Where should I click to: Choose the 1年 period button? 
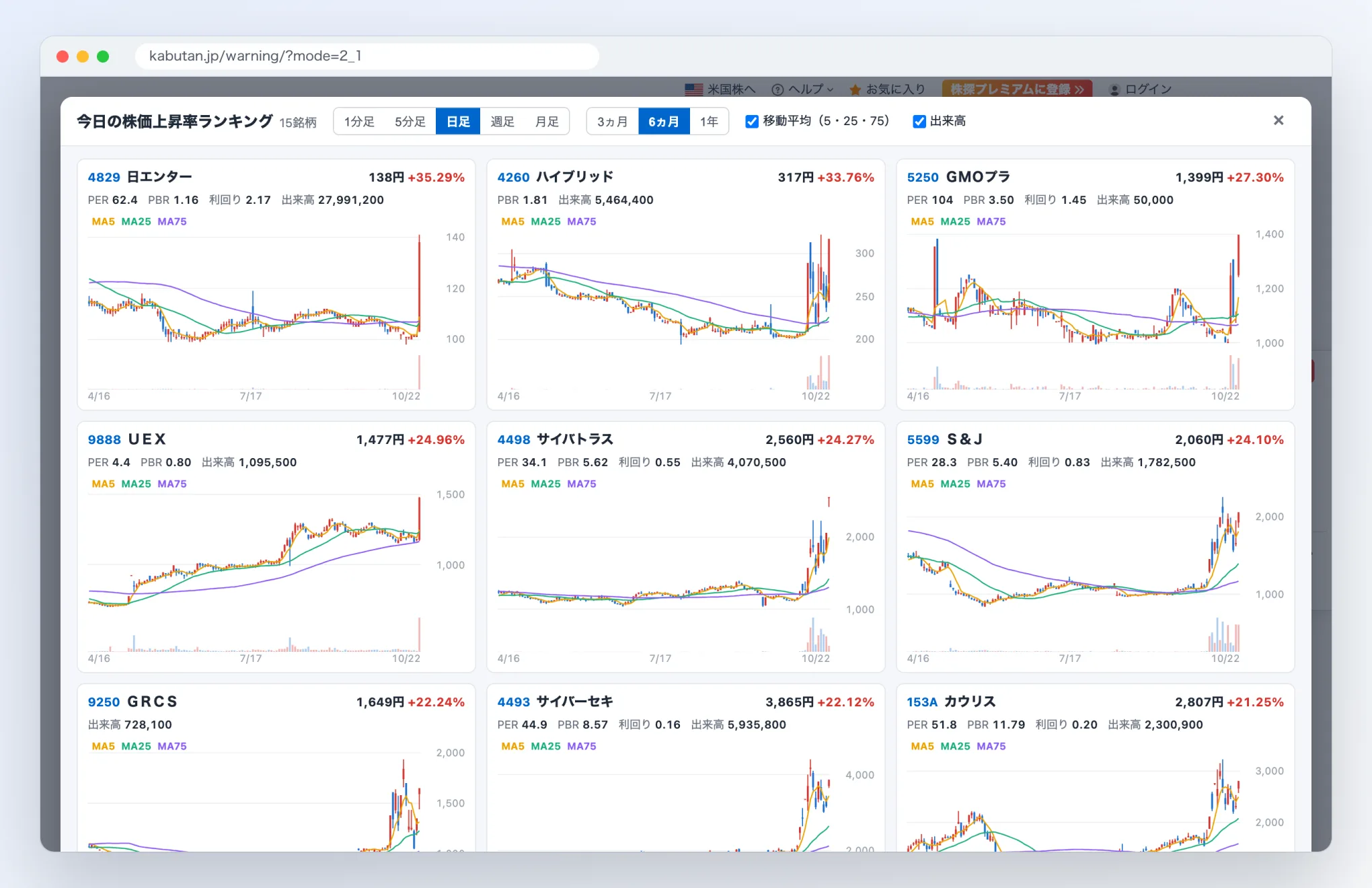click(709, 121)
